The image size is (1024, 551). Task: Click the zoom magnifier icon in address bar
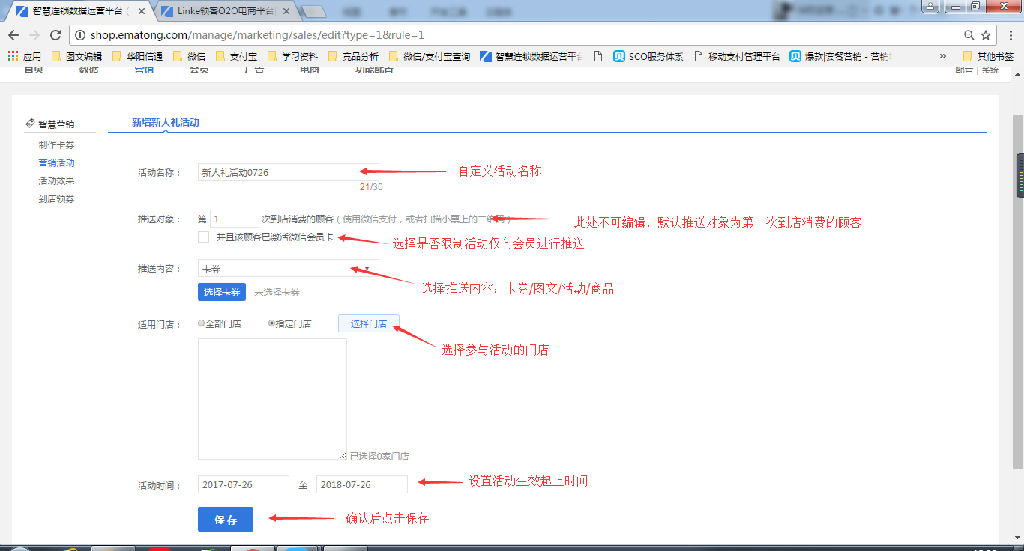coord(969,35)
